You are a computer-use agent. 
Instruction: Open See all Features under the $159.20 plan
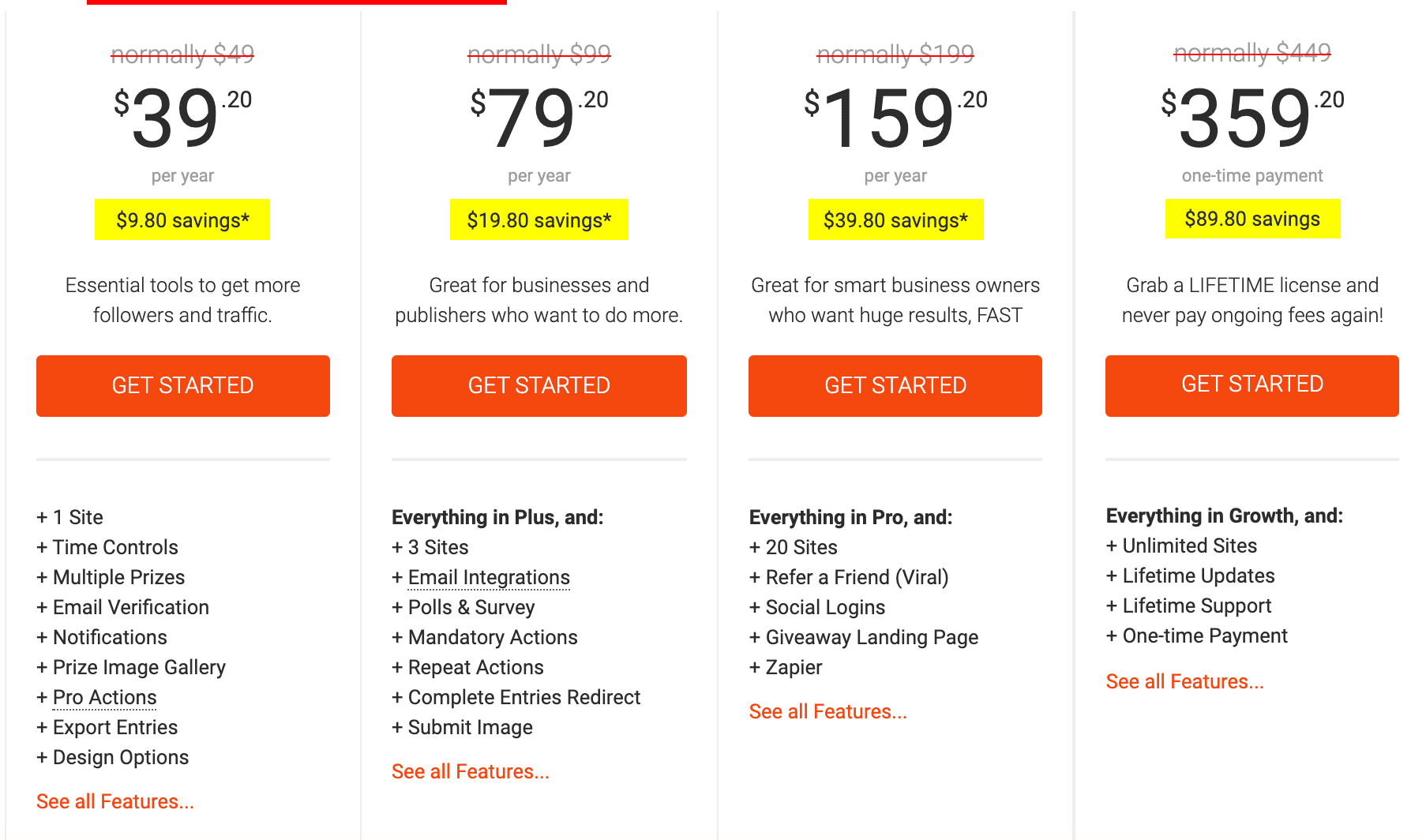(x=827, y=711)
